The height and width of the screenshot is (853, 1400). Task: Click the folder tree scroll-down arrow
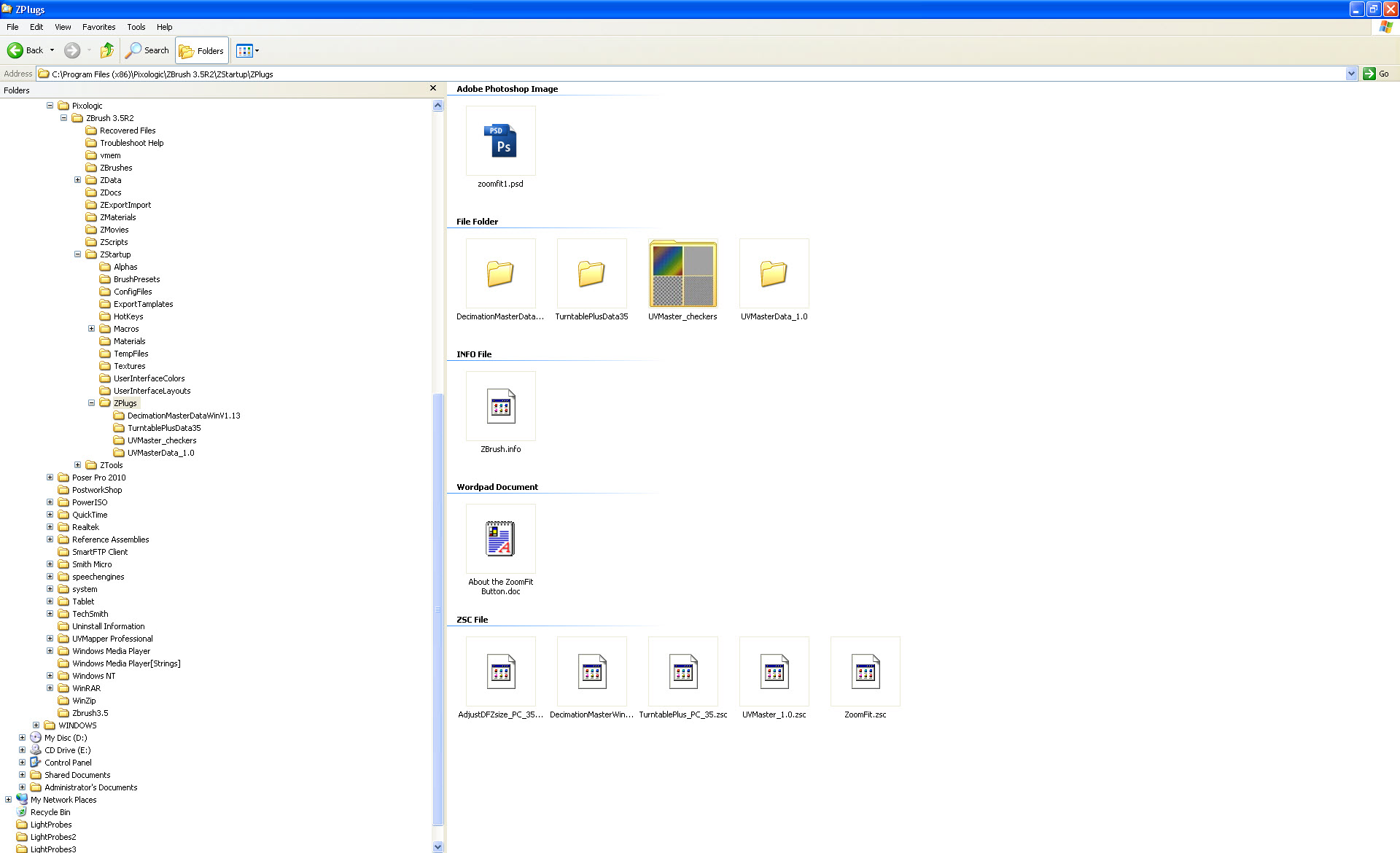(x=437, y=846)
